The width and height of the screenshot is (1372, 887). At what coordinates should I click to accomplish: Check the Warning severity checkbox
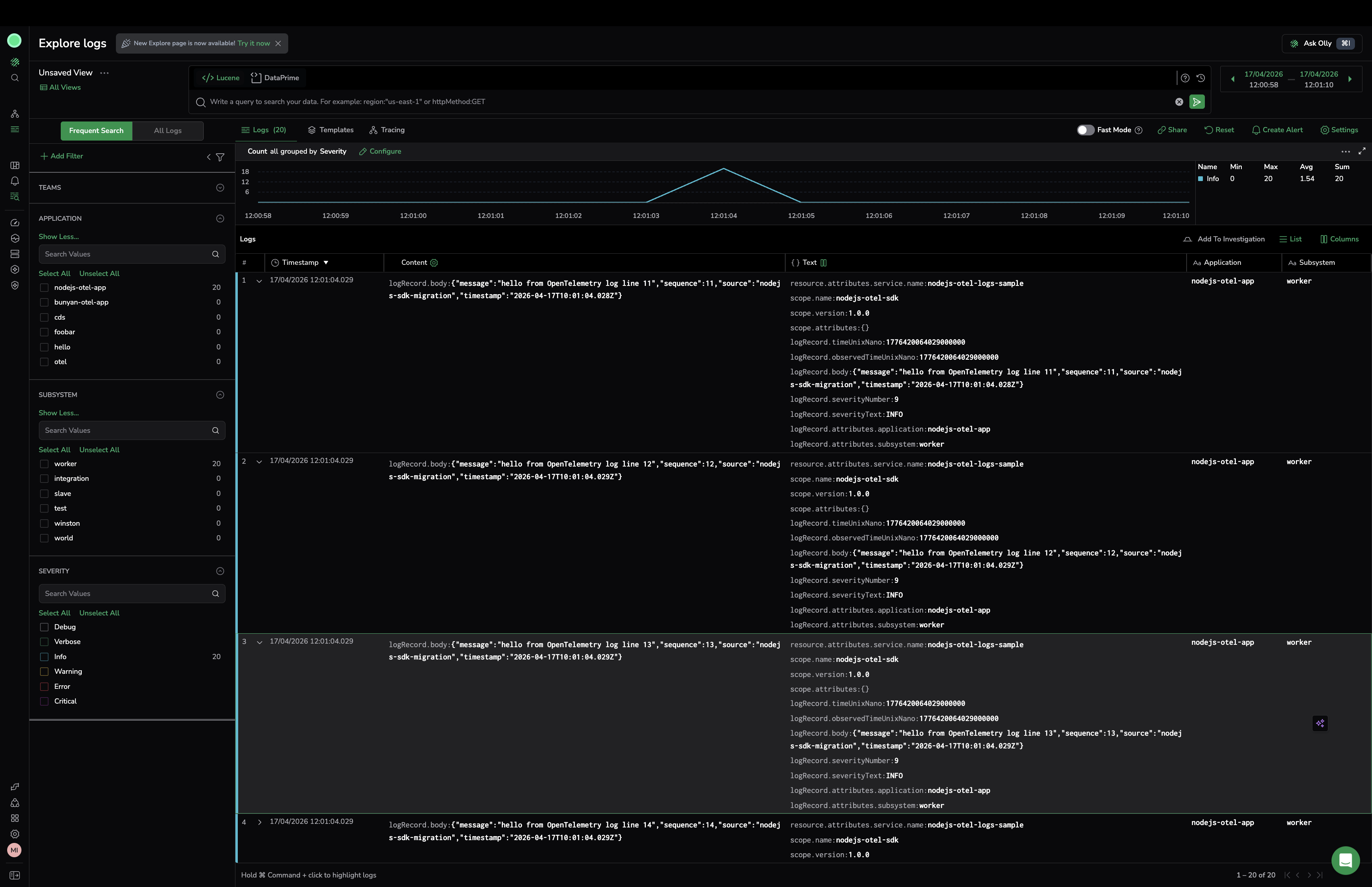click(44, 671)
